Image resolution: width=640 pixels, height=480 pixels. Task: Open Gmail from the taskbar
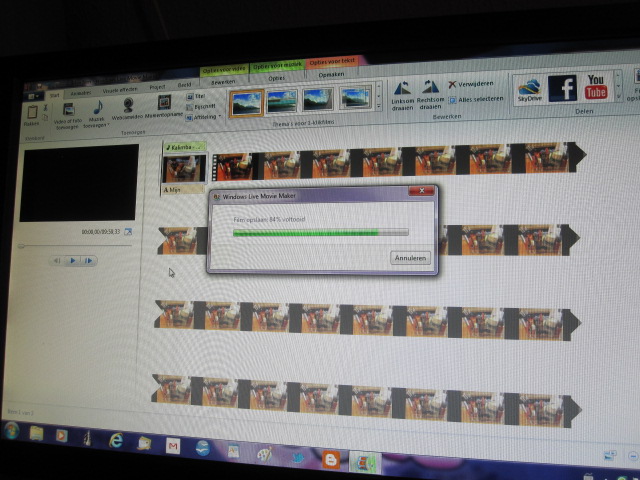(x=173, y=446)
